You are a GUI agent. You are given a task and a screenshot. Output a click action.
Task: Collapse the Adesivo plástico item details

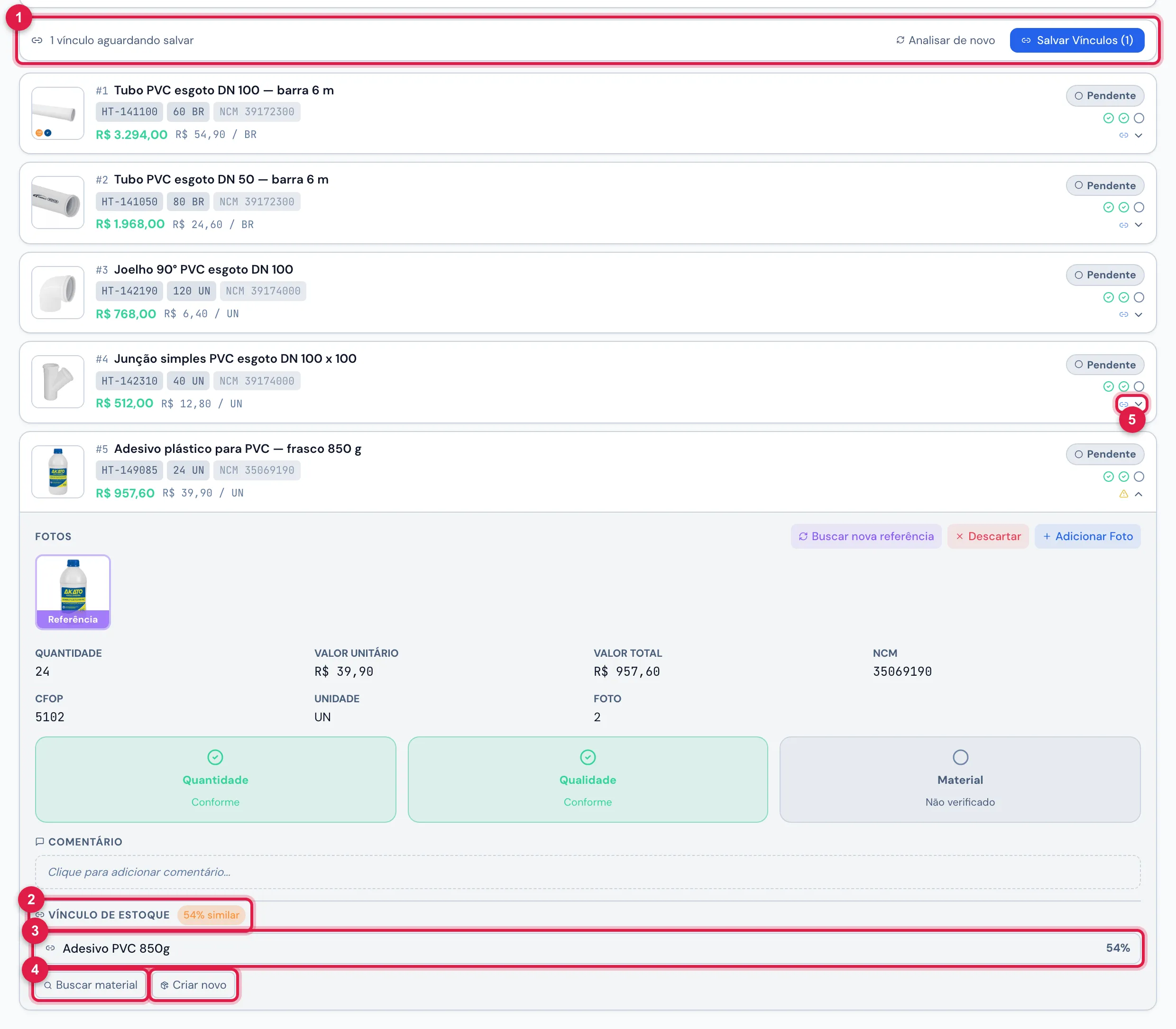pos(1138,495)
